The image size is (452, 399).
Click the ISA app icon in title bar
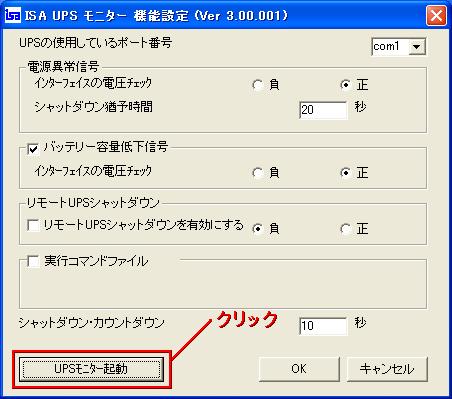(x=13, y=15)
